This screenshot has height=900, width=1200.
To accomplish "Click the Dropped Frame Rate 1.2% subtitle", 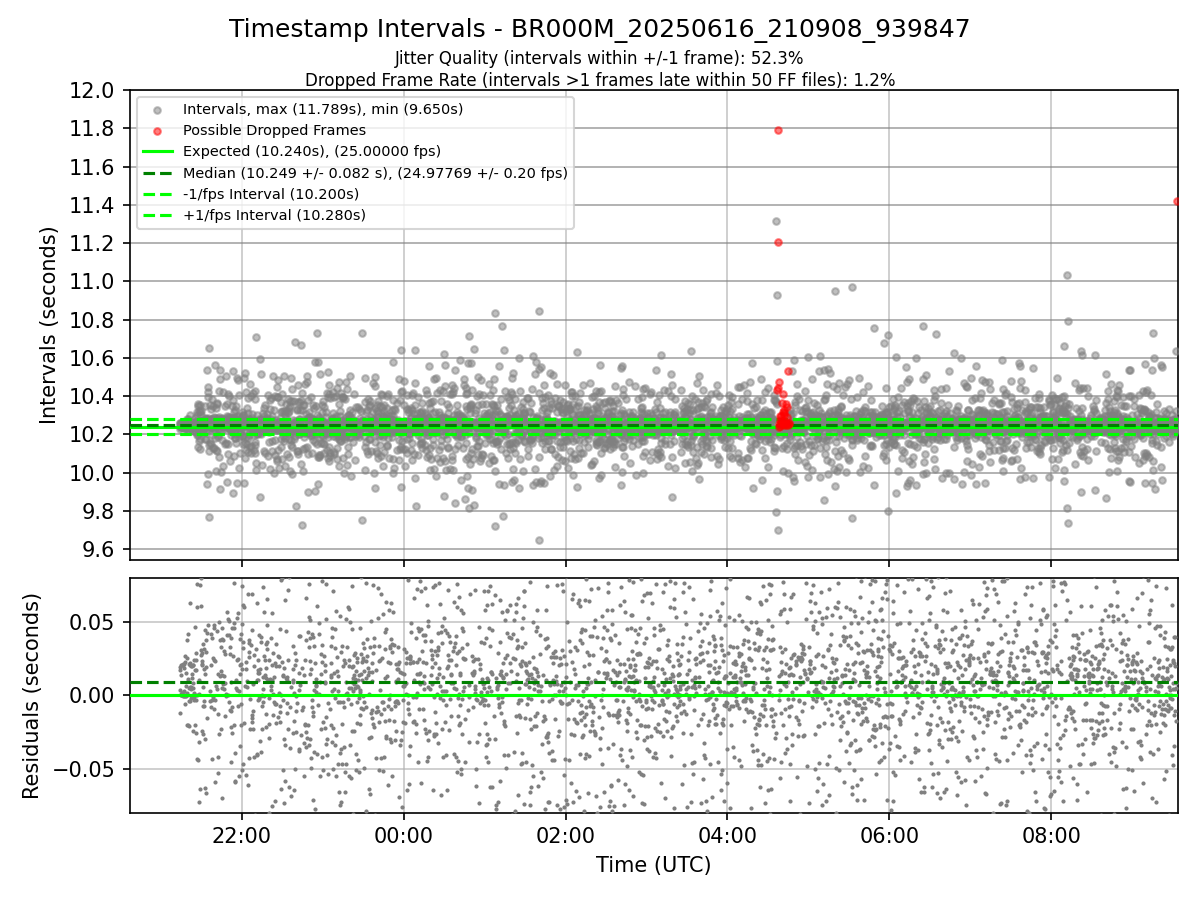I will 600,79.
